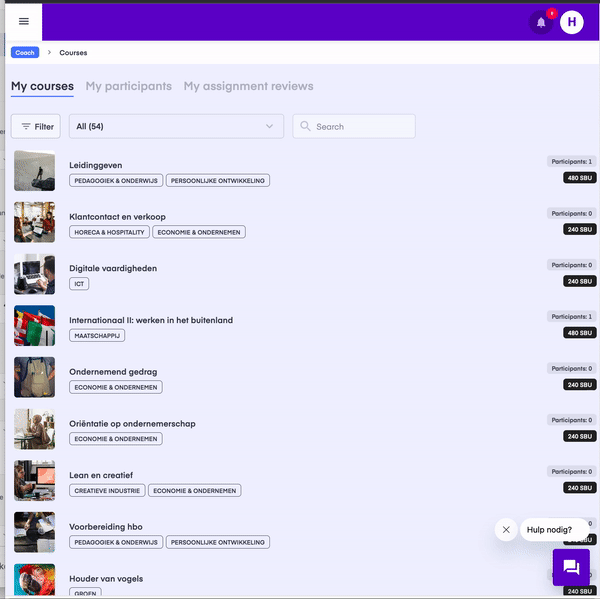Click the search magnifier icon
600x599 pixels.
click(x=305, y=126)
